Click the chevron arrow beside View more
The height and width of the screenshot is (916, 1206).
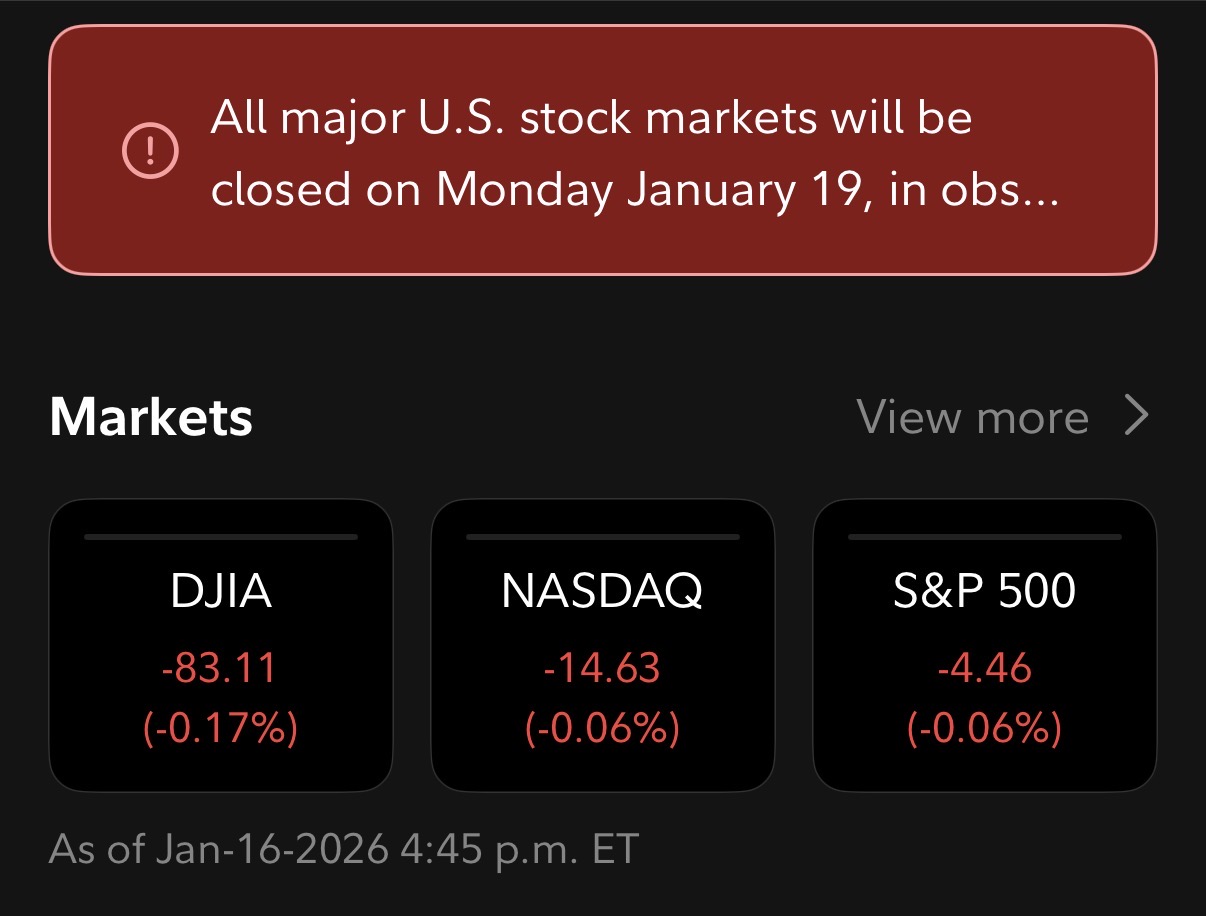(1136, 416)
